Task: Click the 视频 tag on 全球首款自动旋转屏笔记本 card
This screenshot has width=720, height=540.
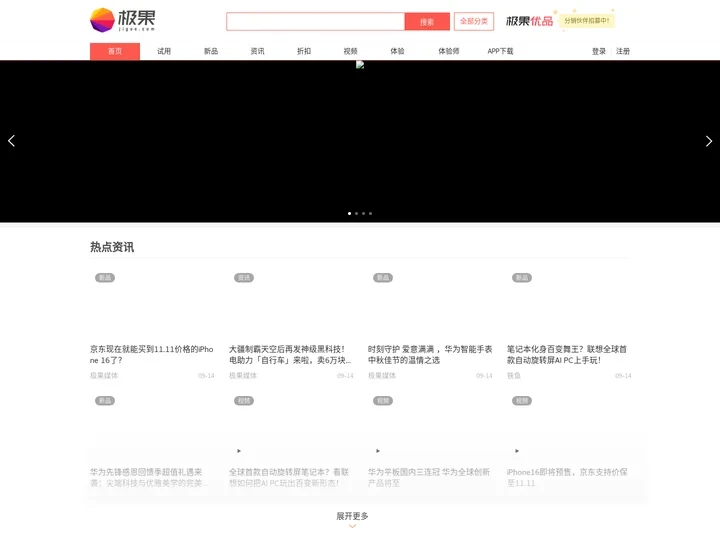Action: (x=244, y=401)
